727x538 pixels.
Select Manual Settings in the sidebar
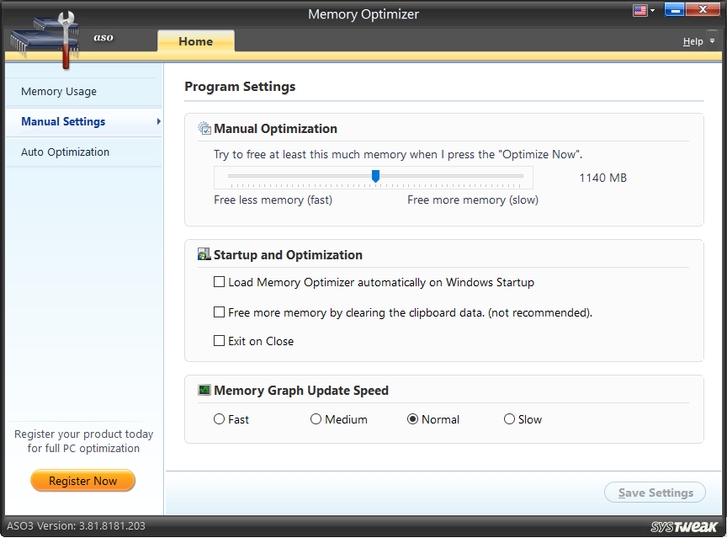coord(84,122)
